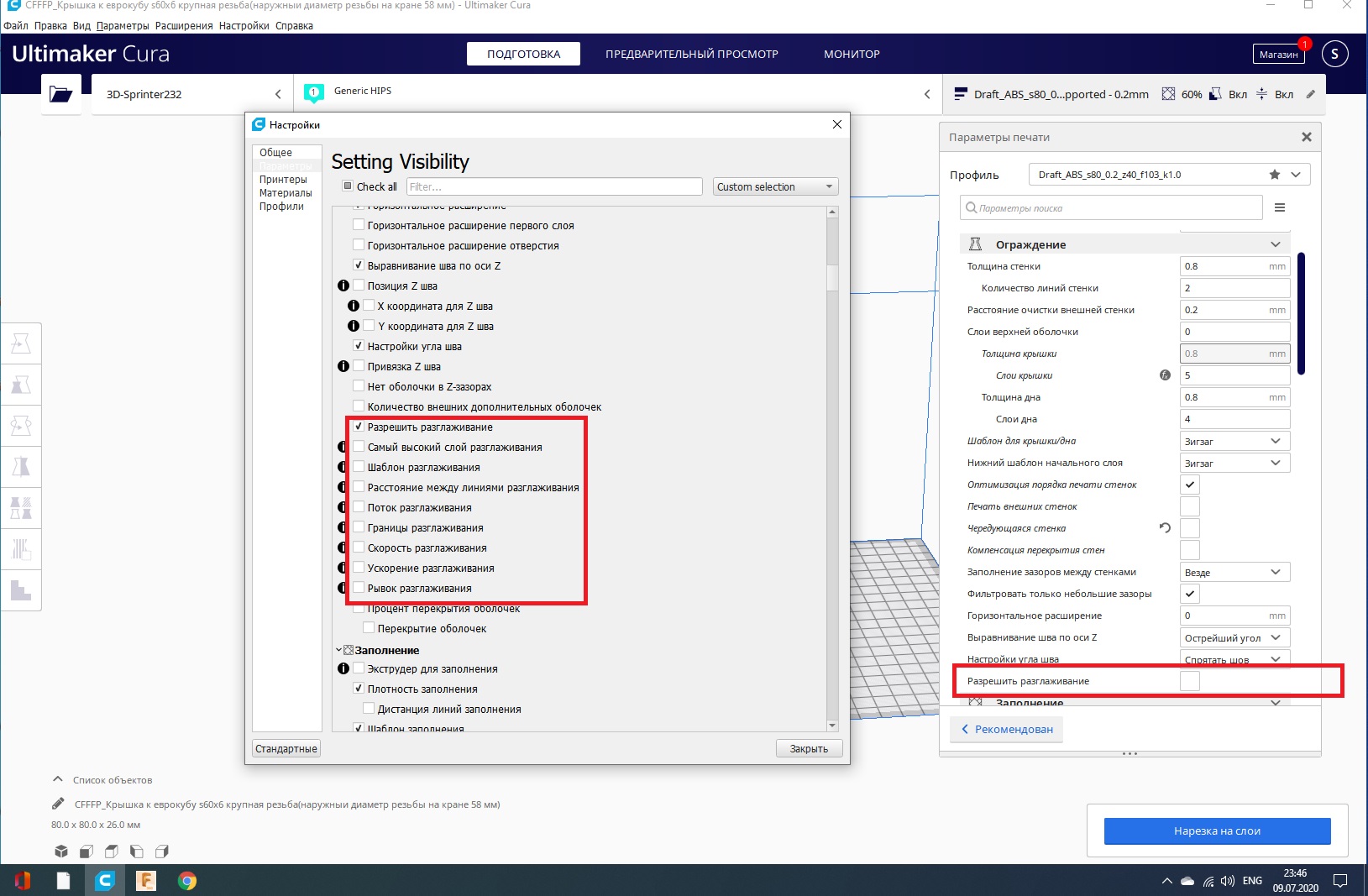
Task: Click the S account avatar icon
Action: [1334, 54]
